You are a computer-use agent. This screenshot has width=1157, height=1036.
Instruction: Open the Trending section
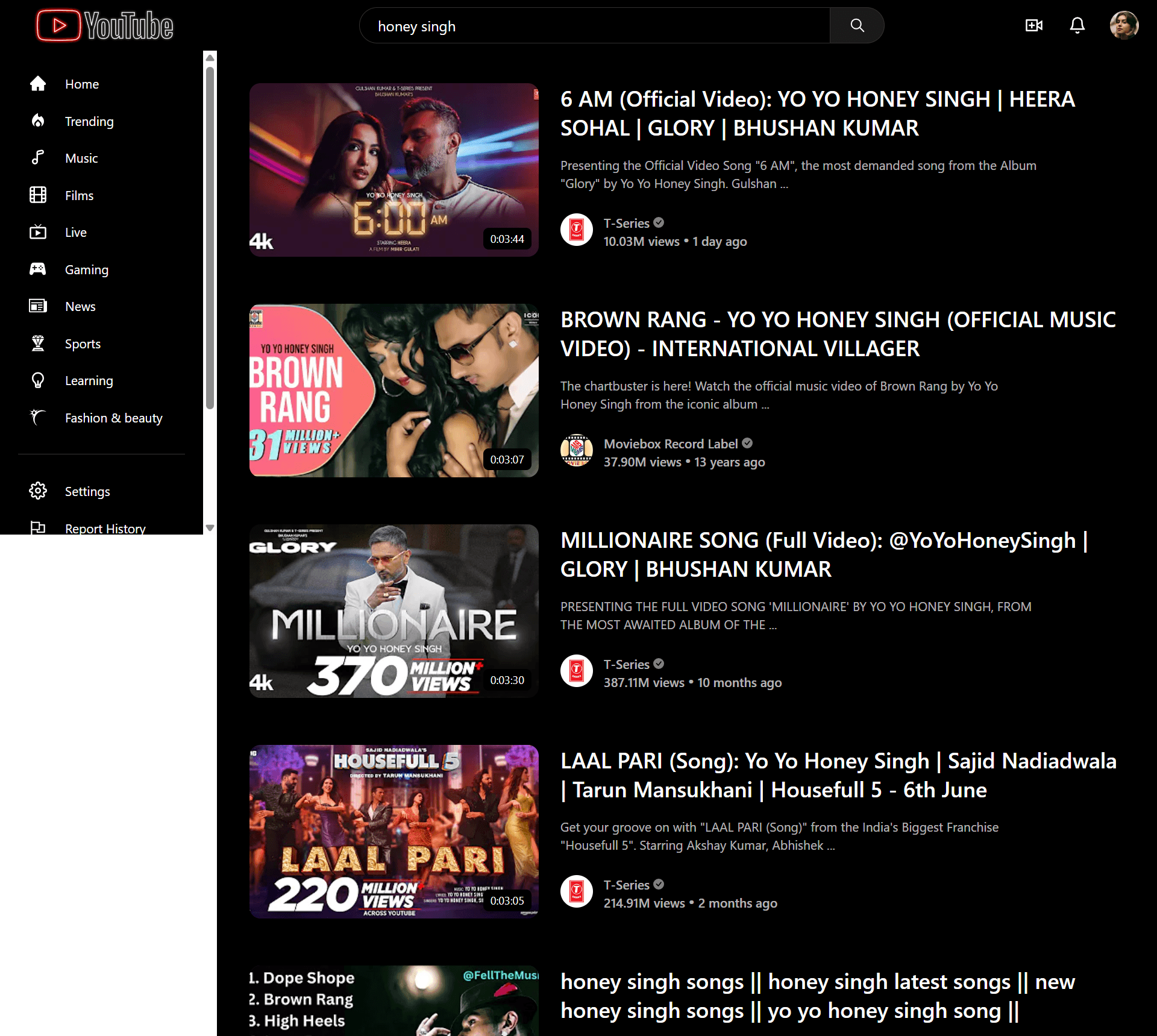(89, 121)
